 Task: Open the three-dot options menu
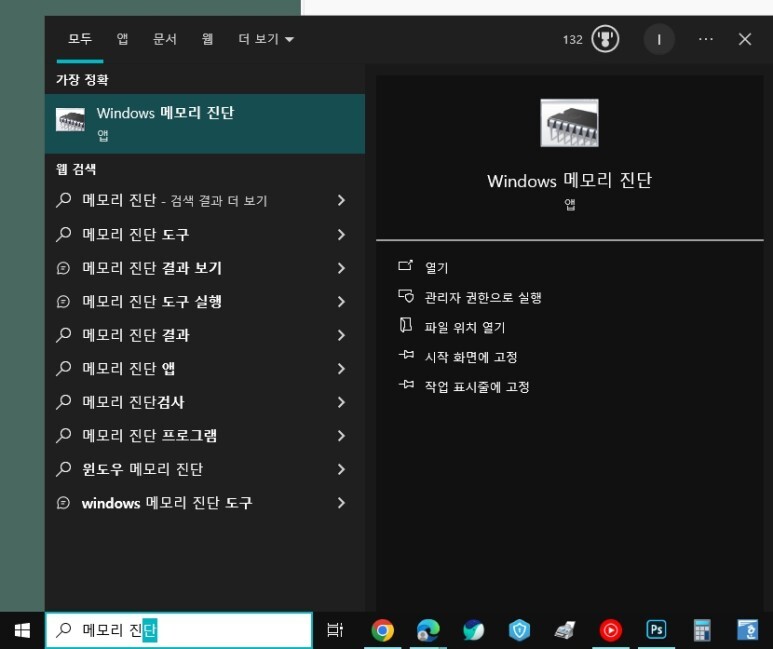(x=705, y=39)
